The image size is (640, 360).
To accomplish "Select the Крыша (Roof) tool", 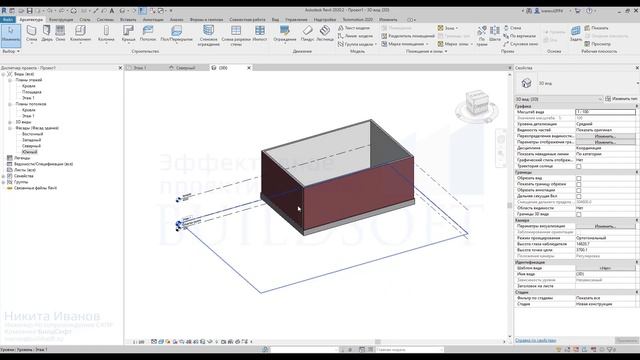I will tap(128, 33).
